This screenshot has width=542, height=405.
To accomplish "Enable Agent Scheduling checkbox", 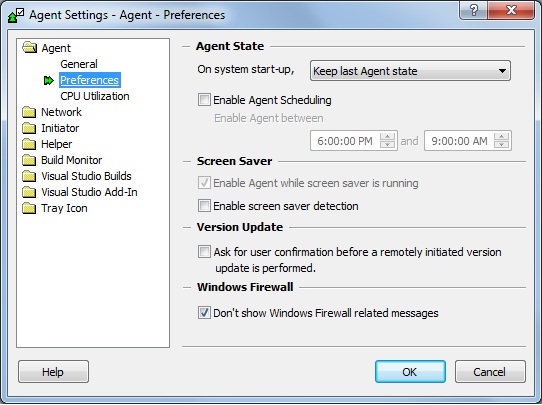I will (x=204, y=100).
